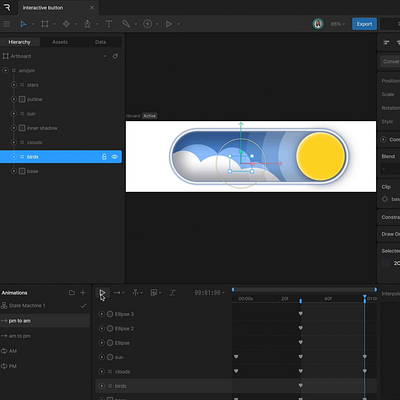The image size is (400, 400).
Task: Open the Artboard dropdown arrow in Hierarchy
Action: (105, 56)
